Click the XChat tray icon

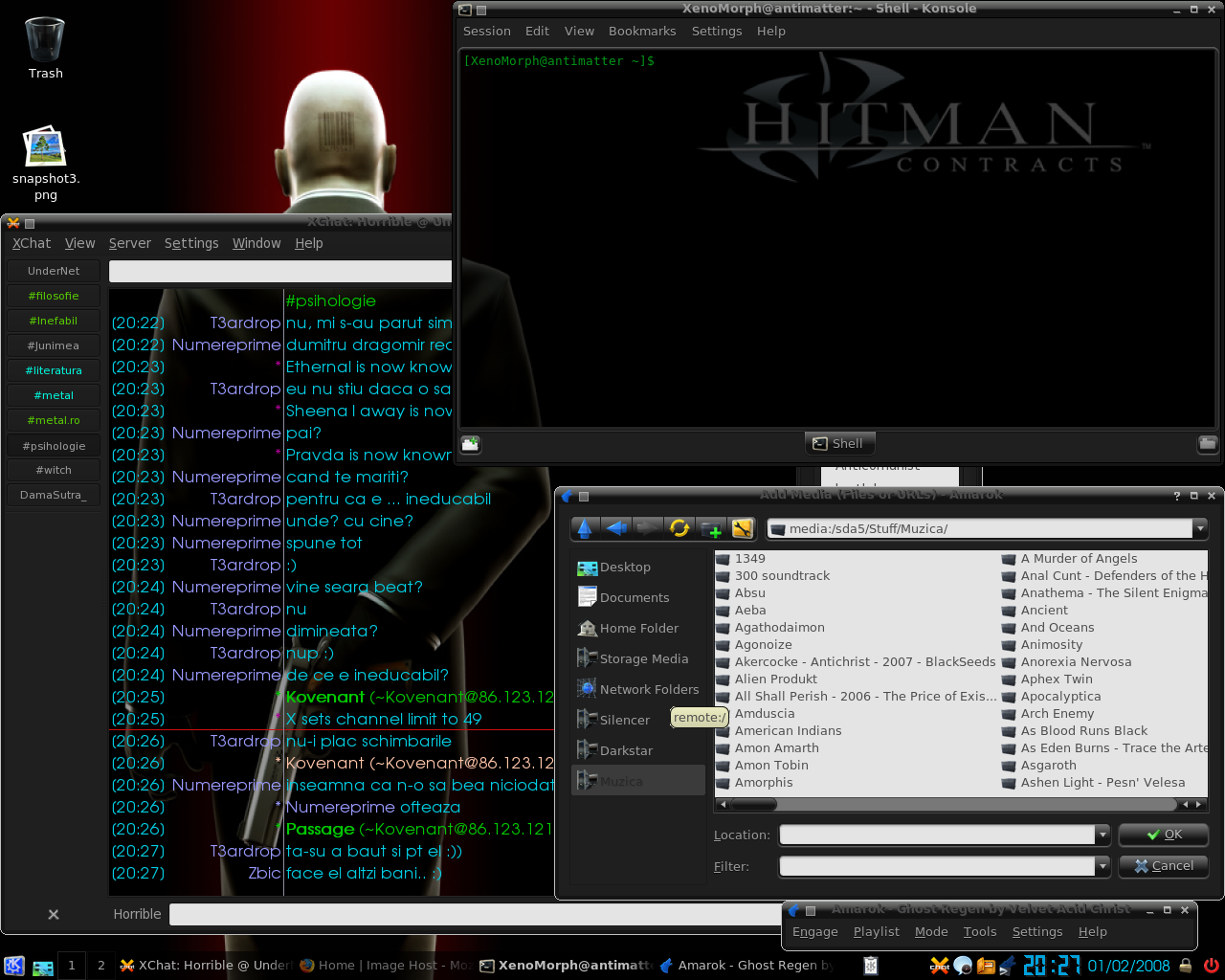point(940,966)
